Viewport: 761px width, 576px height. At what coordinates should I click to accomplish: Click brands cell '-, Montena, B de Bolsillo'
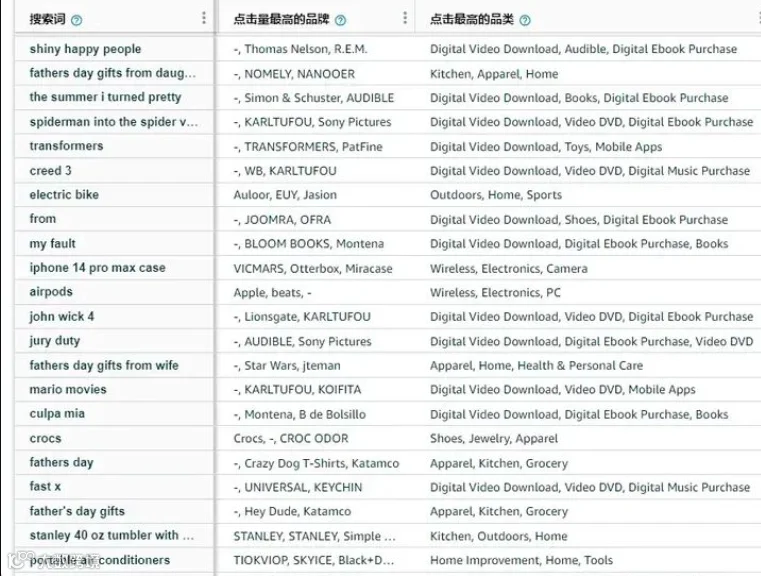pyautogui.click(x=299, y=415)
